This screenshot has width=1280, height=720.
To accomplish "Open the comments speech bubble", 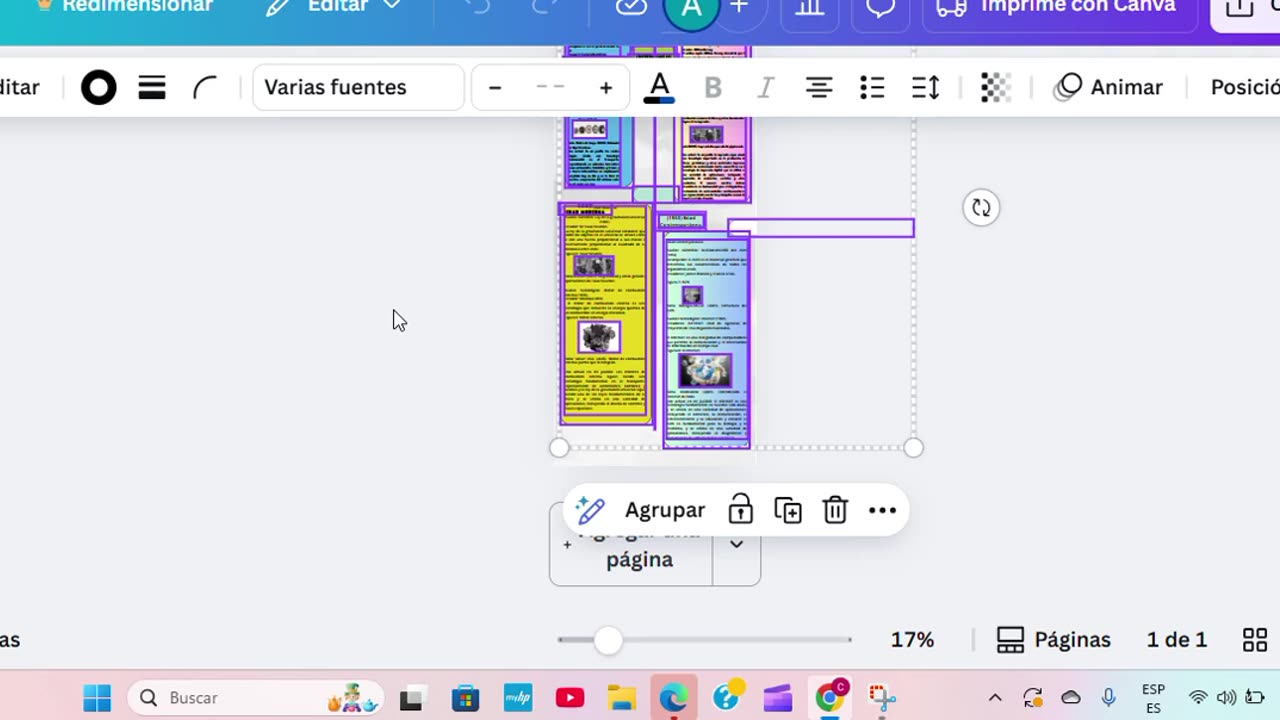I will (880, 6).
